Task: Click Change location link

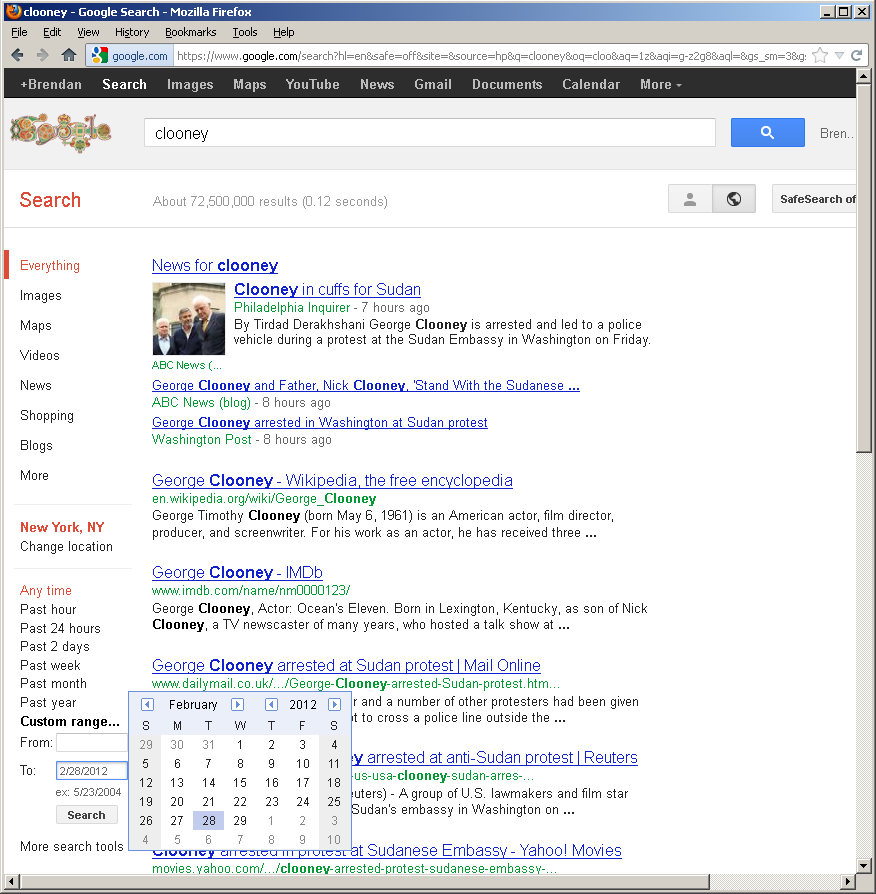Action: point(66,546)
